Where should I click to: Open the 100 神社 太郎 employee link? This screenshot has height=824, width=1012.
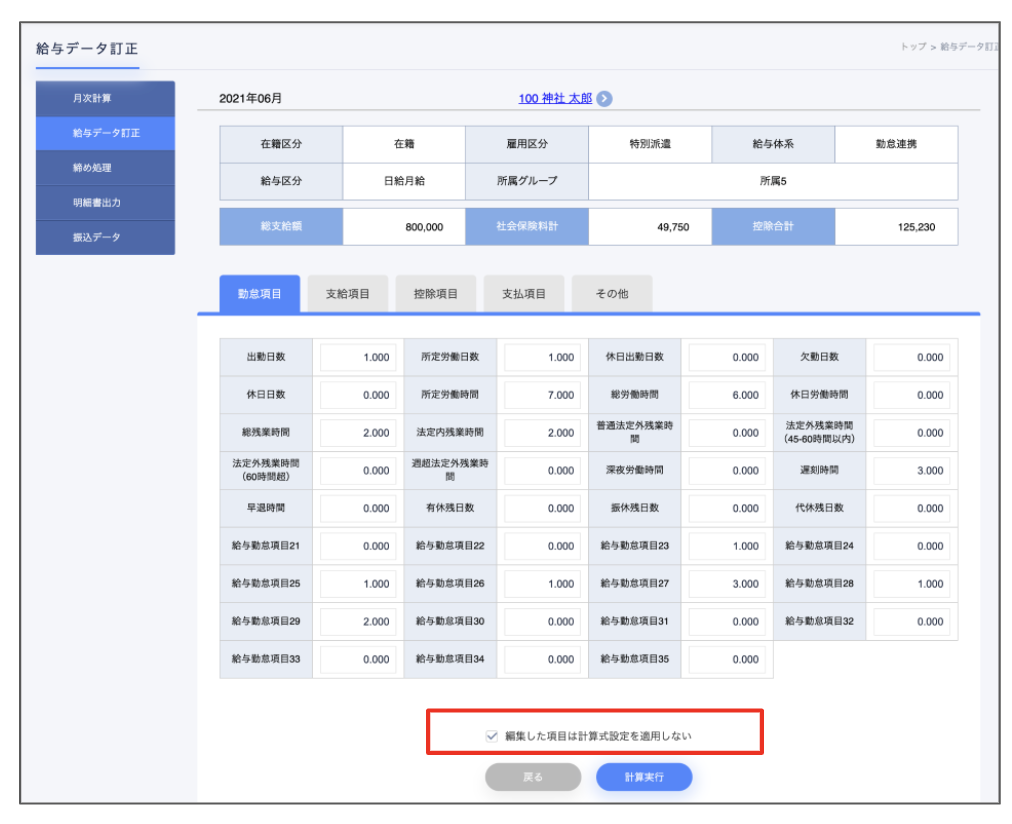555,99
